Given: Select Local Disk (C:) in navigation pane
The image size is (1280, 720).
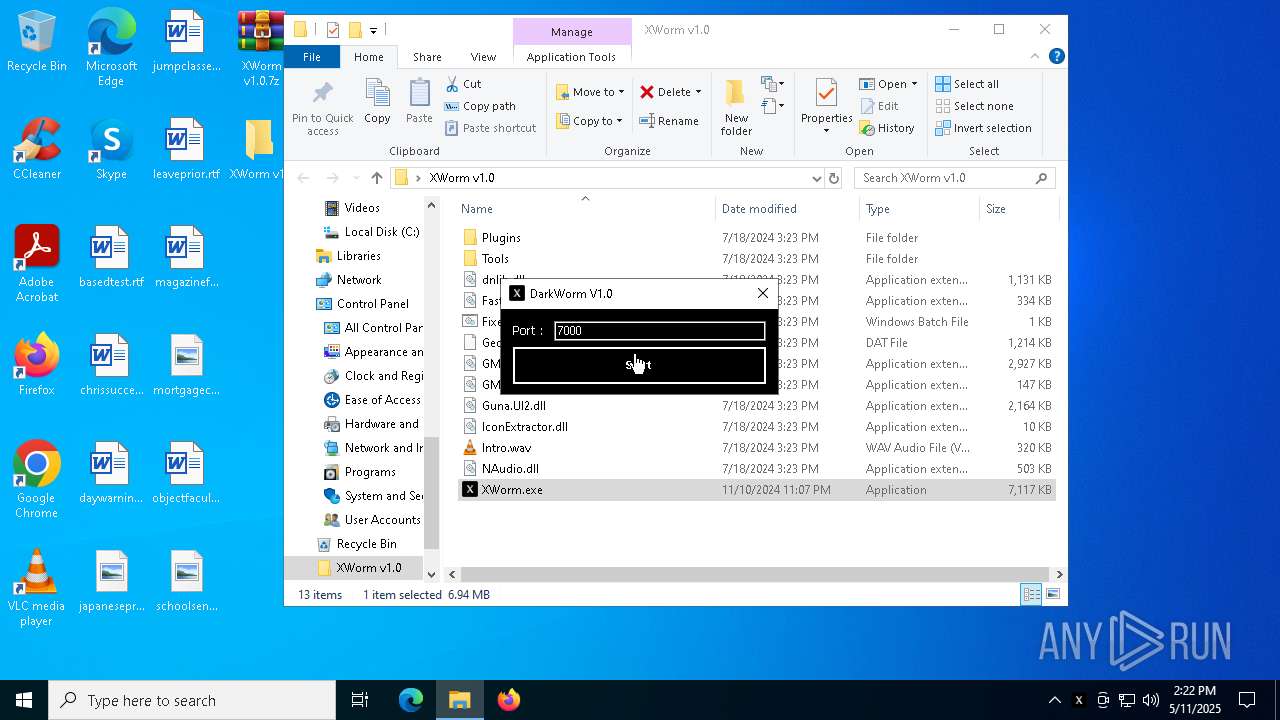Looking at the screenshot, I should (371, 231).
